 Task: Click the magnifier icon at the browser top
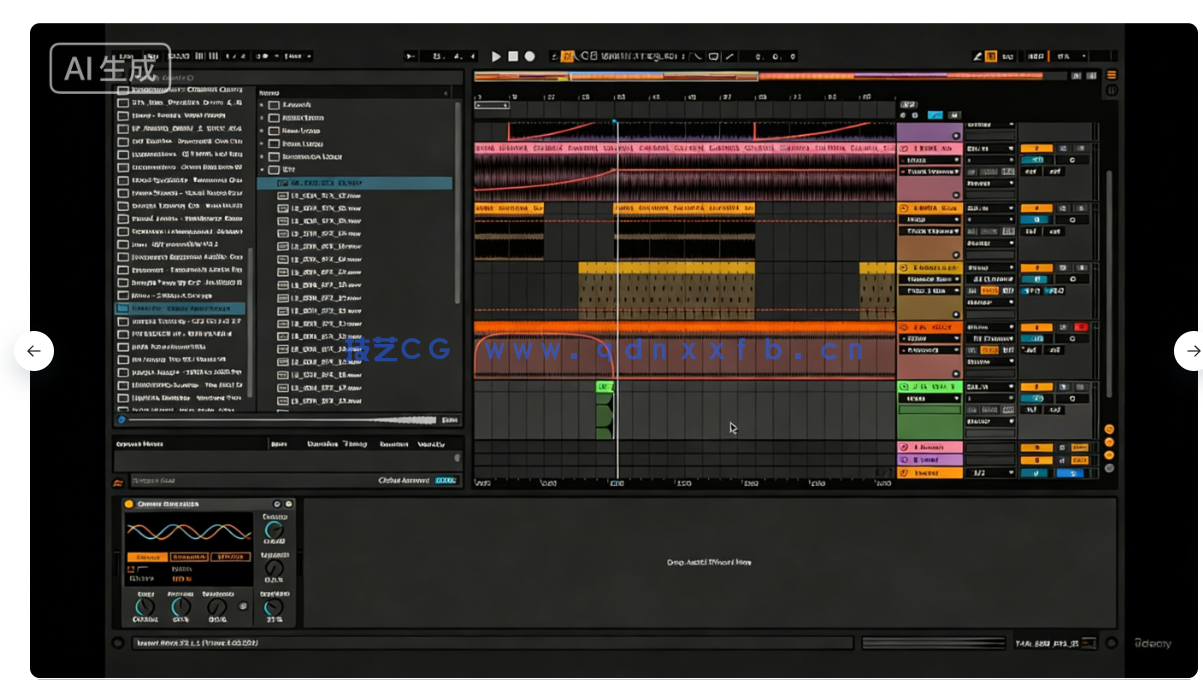(x=190, y=78)
